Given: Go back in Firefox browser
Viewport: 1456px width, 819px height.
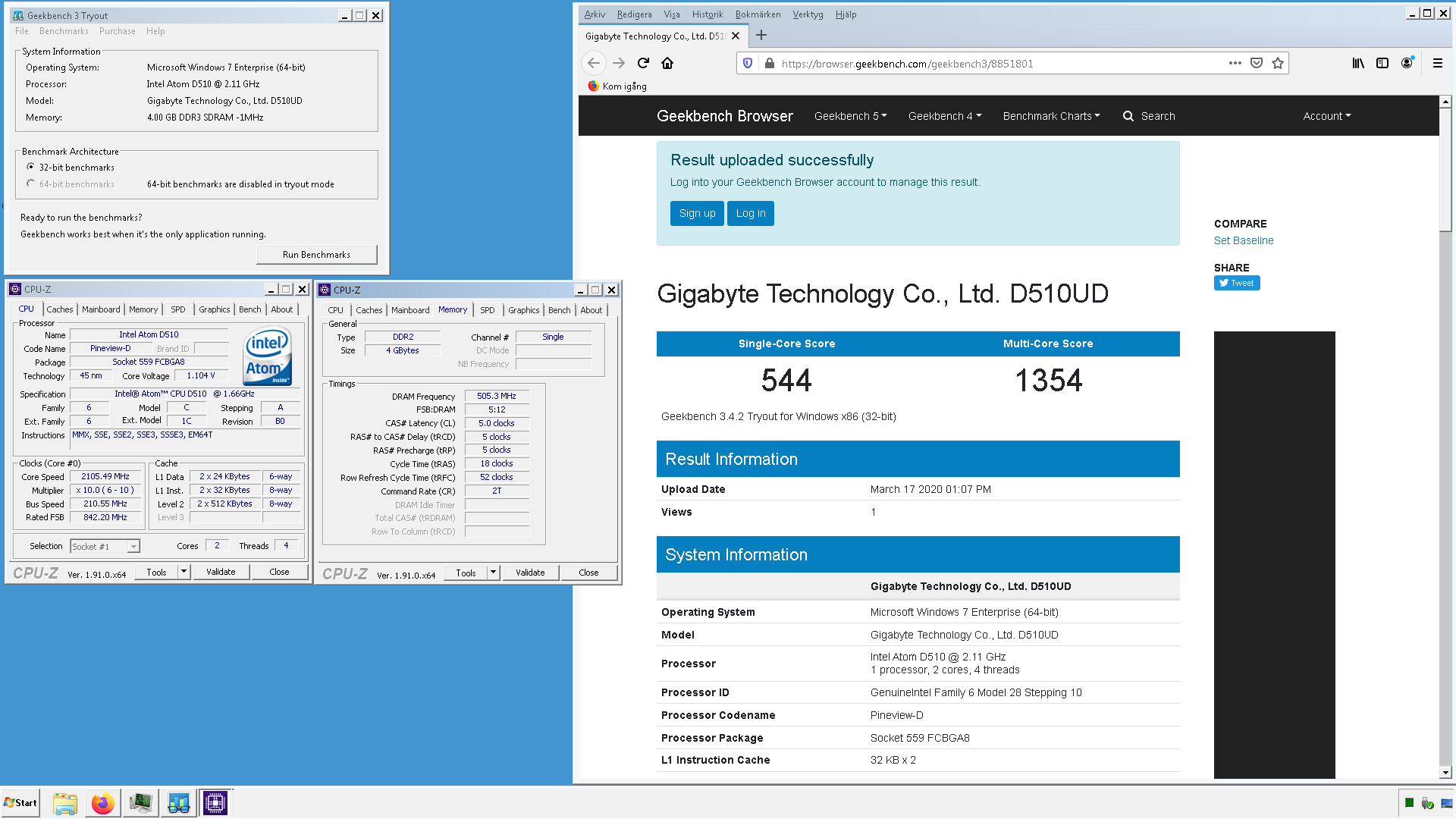Looking at the screenshot, I should tap(593, 64).
